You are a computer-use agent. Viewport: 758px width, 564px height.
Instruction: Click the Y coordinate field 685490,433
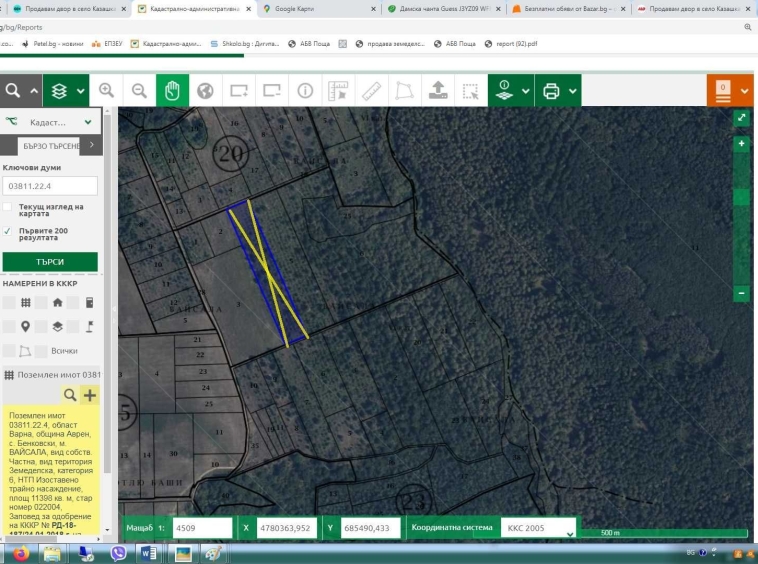pos(371,528)
